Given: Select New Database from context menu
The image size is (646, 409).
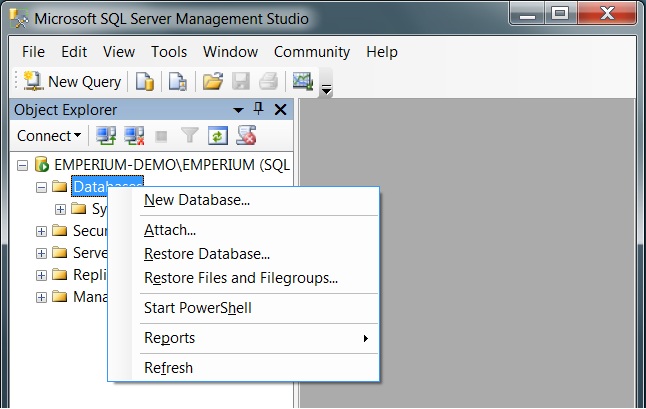Looking at the screenshot, I should tap(197, 200).
